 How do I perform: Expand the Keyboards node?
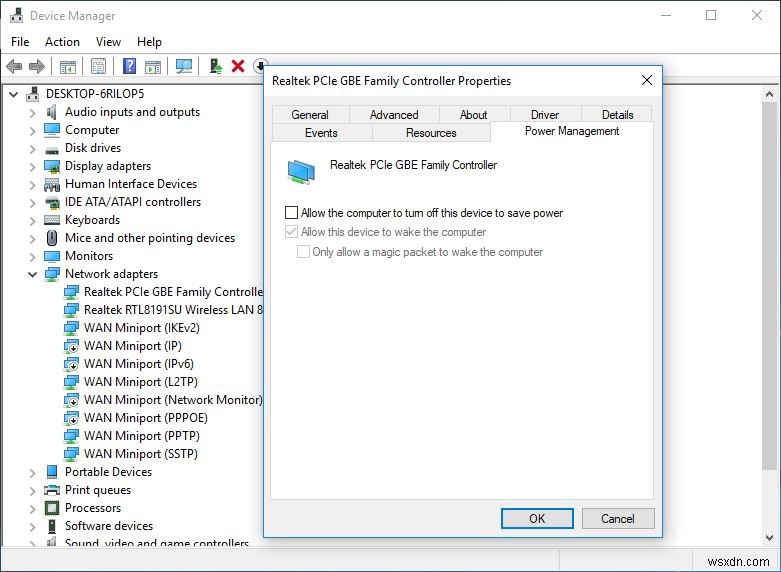(32, 221)
